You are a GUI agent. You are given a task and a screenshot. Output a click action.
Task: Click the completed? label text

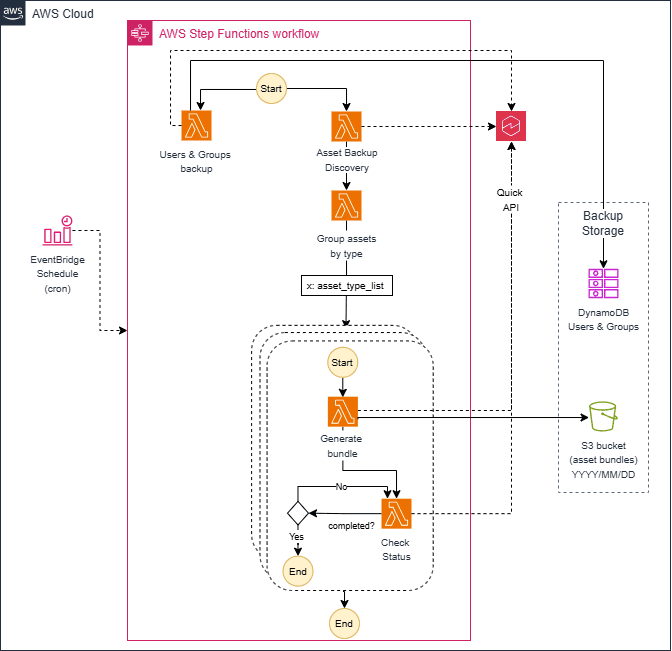351,526
